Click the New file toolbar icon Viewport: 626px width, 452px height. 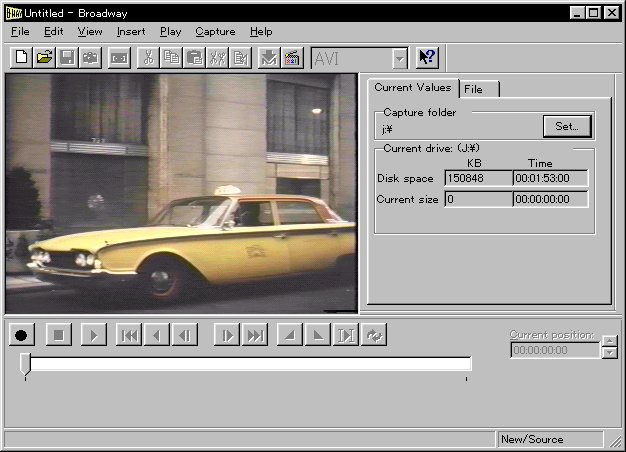click(x=21, y=58)
